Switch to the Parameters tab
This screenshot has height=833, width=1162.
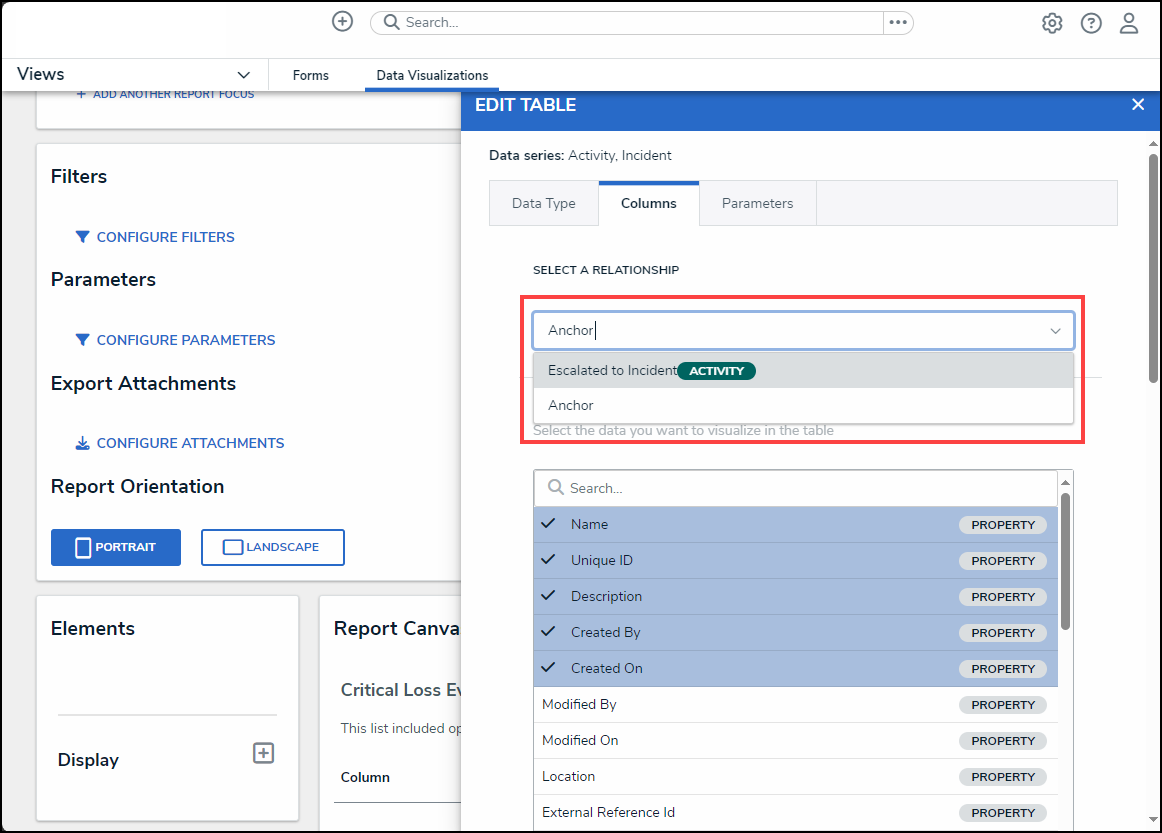tap(757, 203)
